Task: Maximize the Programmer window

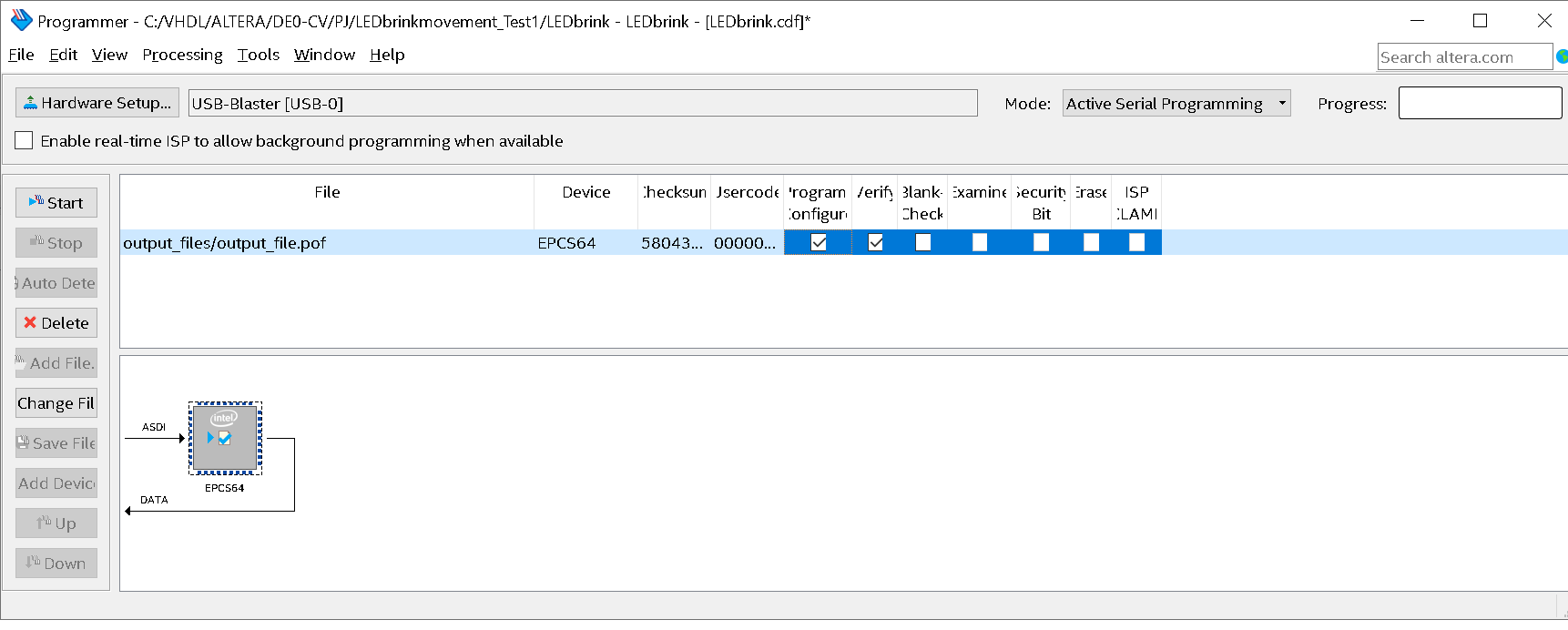Action: click(1481, 20)
